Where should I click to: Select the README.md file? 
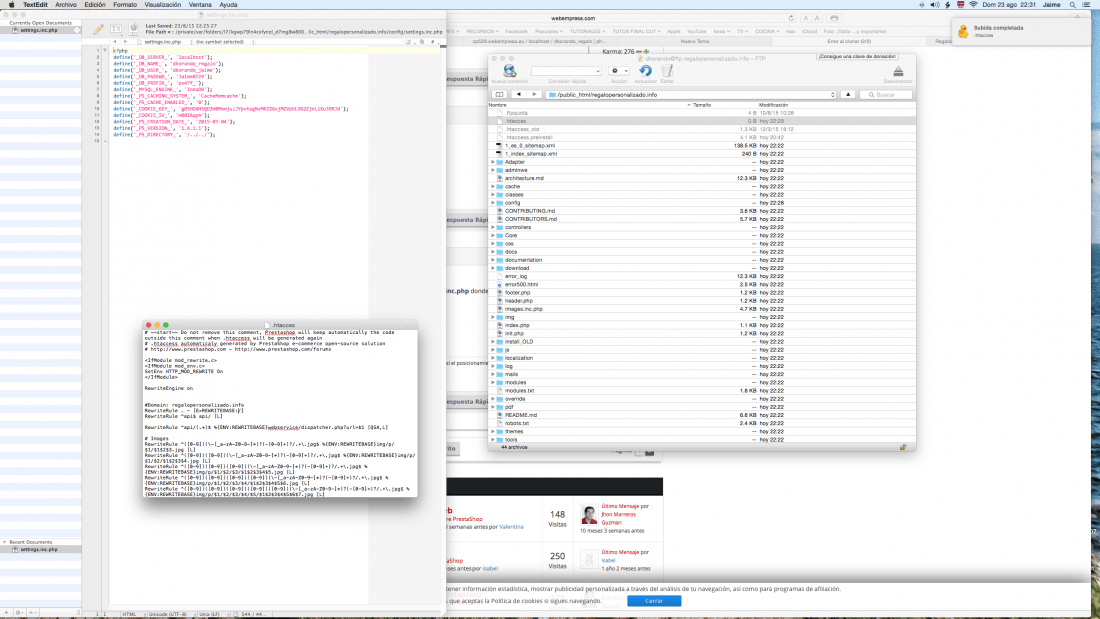521,415
